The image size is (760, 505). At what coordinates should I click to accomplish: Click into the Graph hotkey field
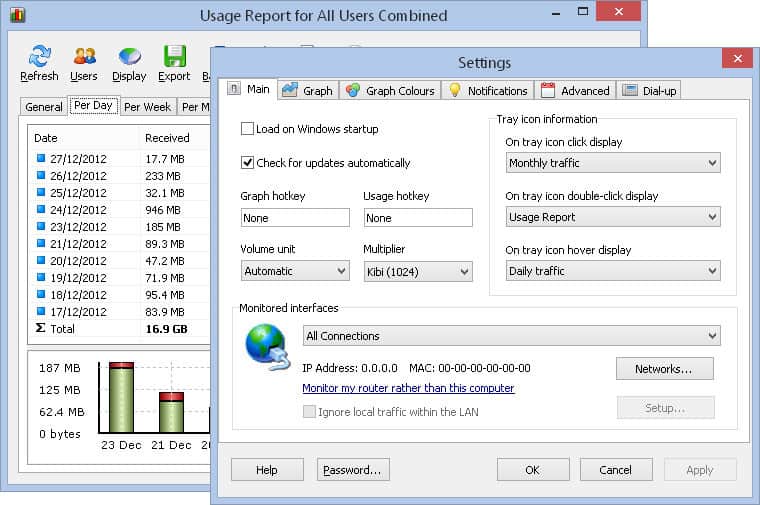point(295,218)
